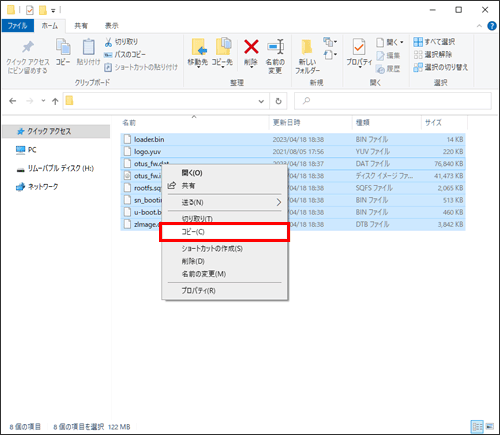The width and height of the screenshot is (500, 435).
Task: Switch to large icons view in status bar
Action: [x=490, y=426]
